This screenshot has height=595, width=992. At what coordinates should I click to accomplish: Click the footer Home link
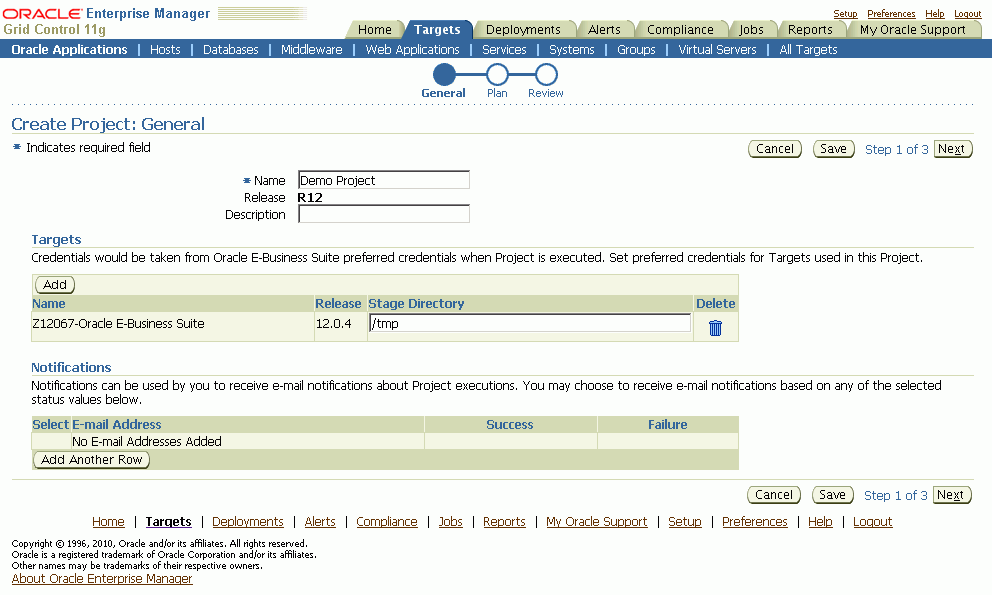pyautogui.click(x=108, y=522)
